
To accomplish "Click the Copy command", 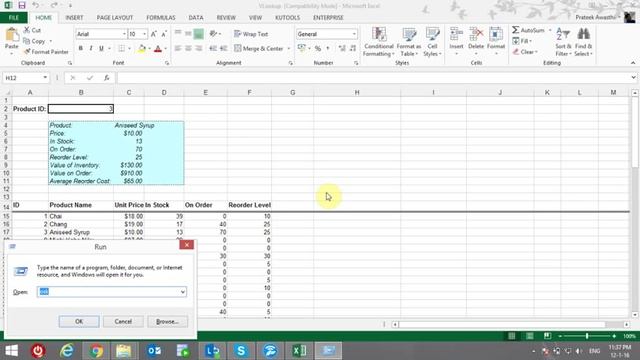I will coord(34,41).
